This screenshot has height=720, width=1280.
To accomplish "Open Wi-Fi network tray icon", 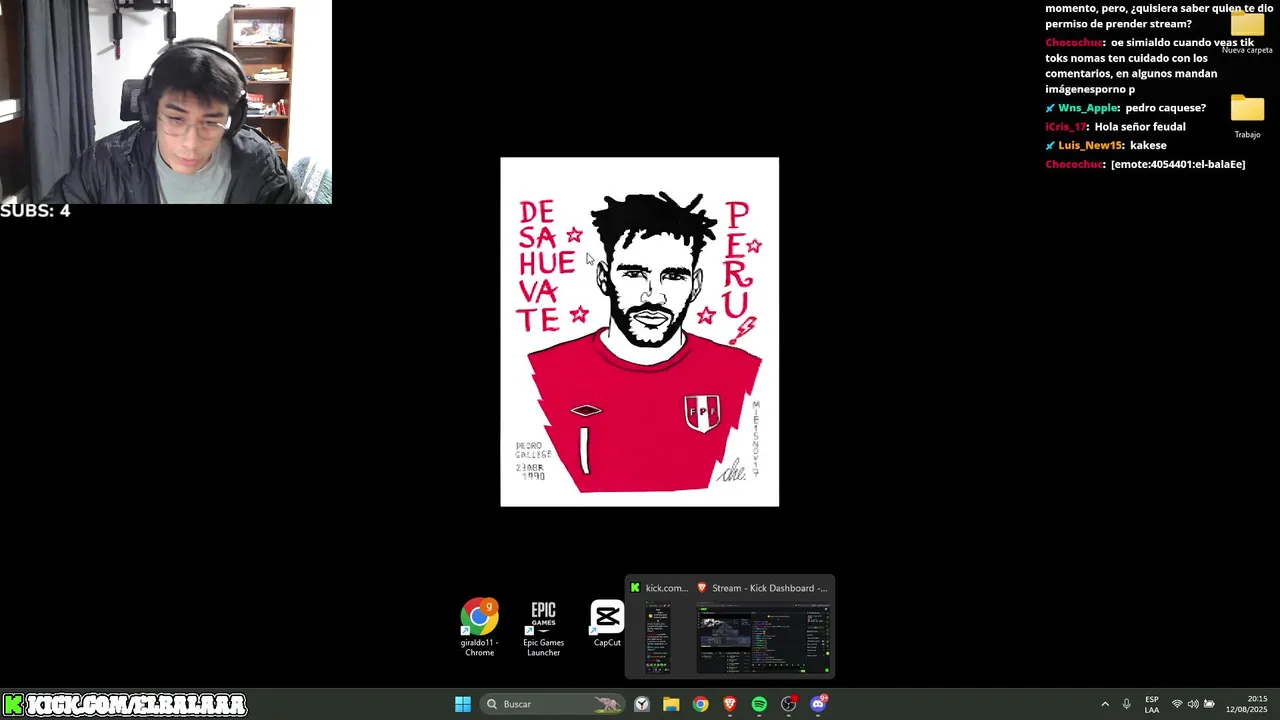I will (x=1177, y=704).
